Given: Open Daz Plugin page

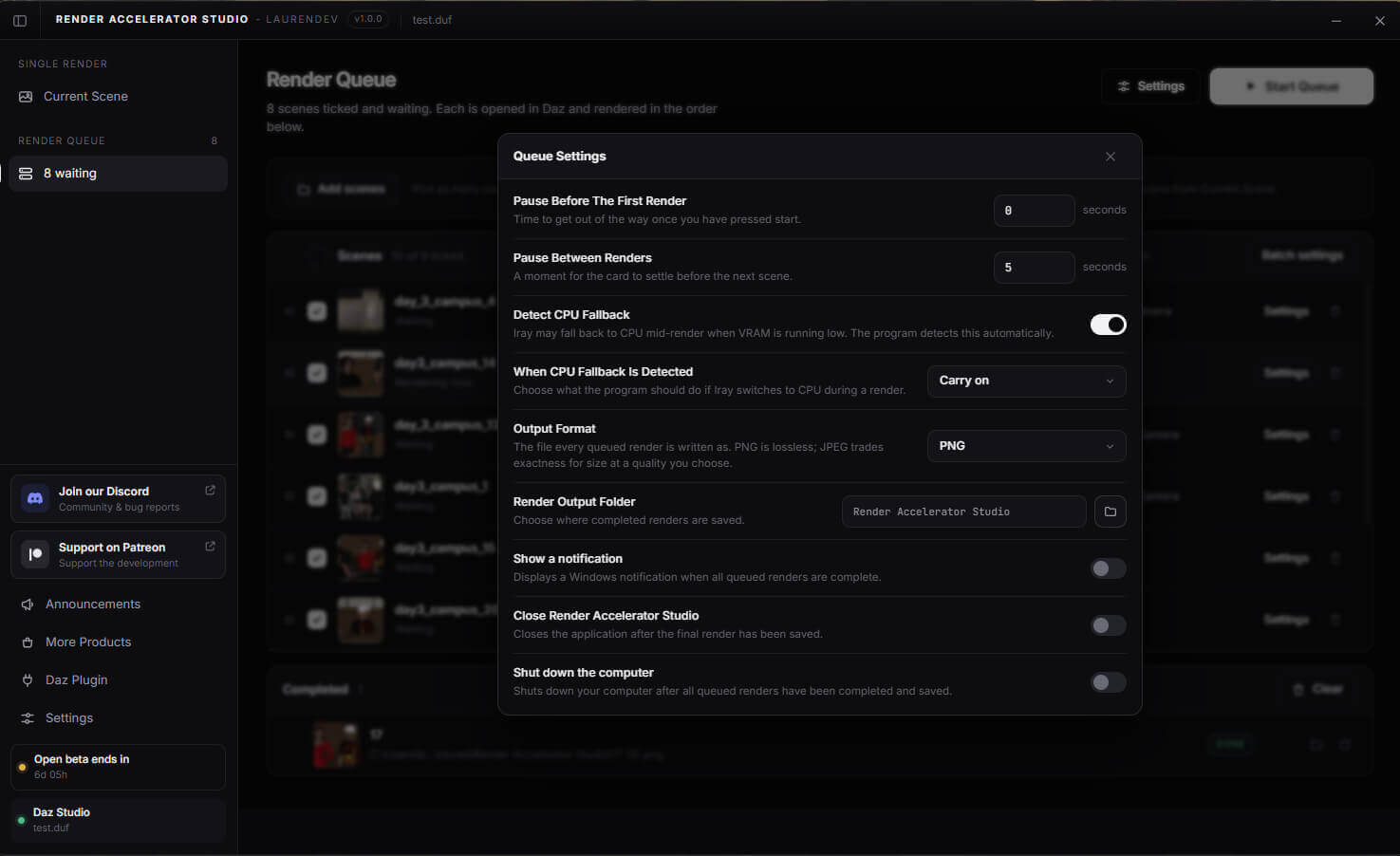Looking at the screenshot, I should tap(119, 680).
